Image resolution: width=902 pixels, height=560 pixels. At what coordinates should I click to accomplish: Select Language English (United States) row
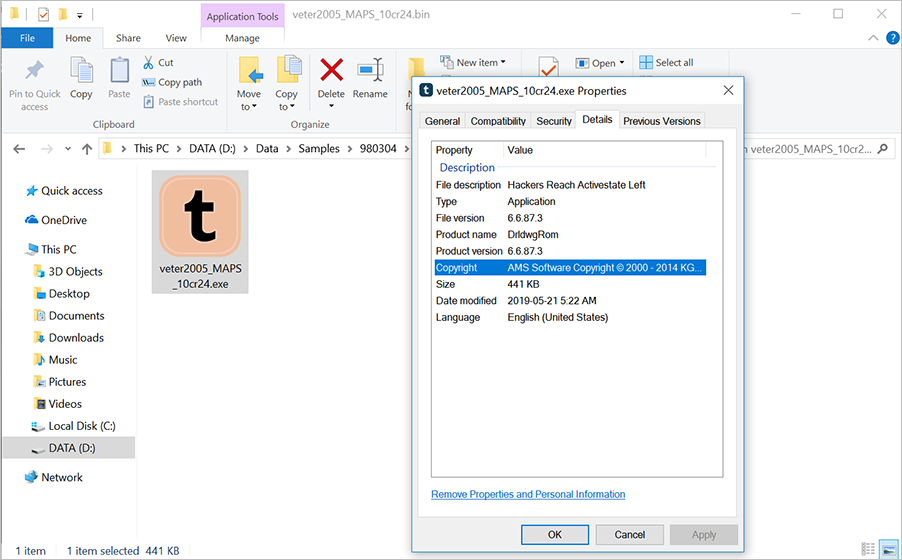tap(570, 317)
